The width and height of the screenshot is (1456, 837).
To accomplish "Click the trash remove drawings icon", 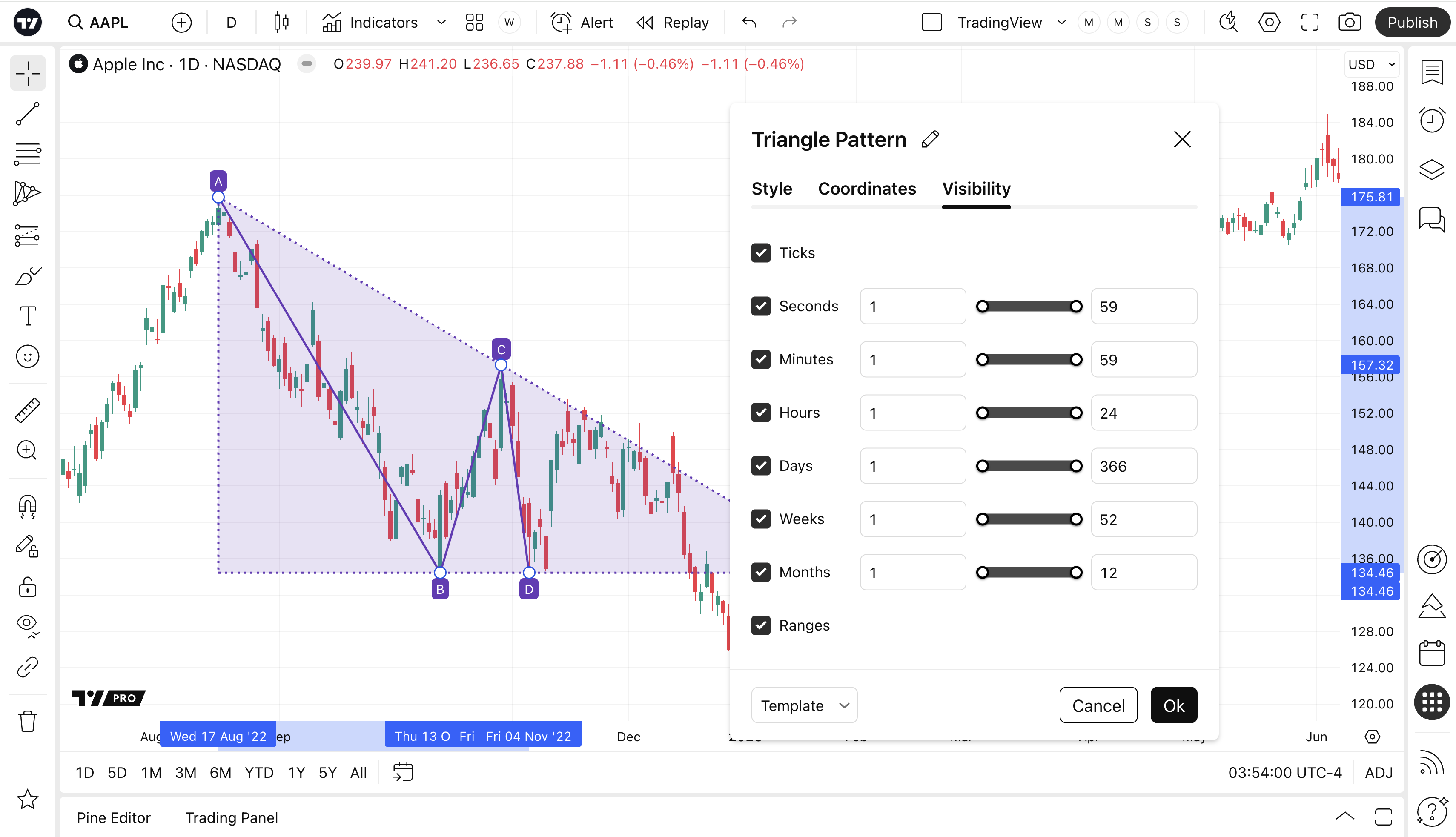I will click(x=27, y=721).
